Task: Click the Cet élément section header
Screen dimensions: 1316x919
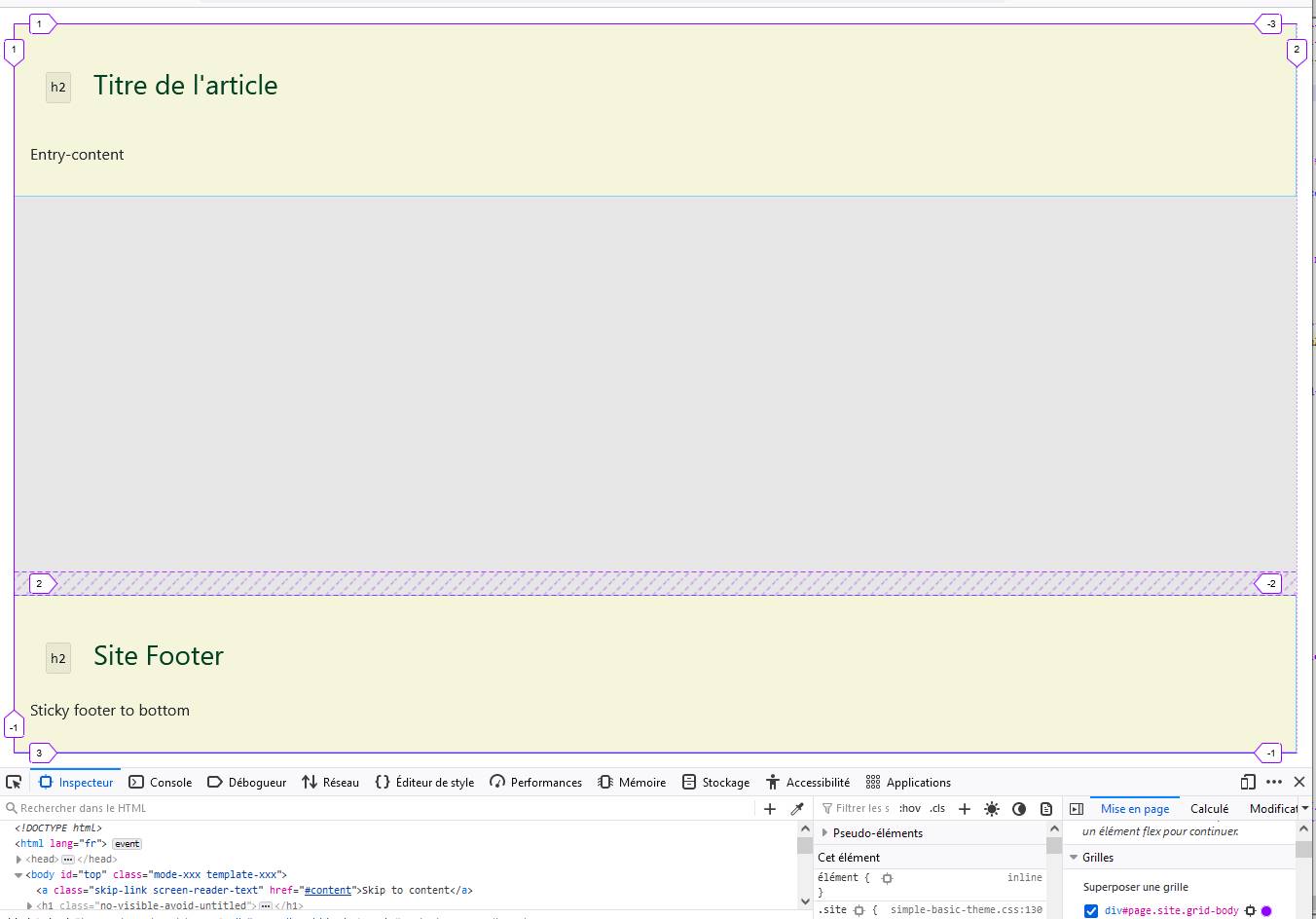Action: pyautogui.click(x=930, y=858)
